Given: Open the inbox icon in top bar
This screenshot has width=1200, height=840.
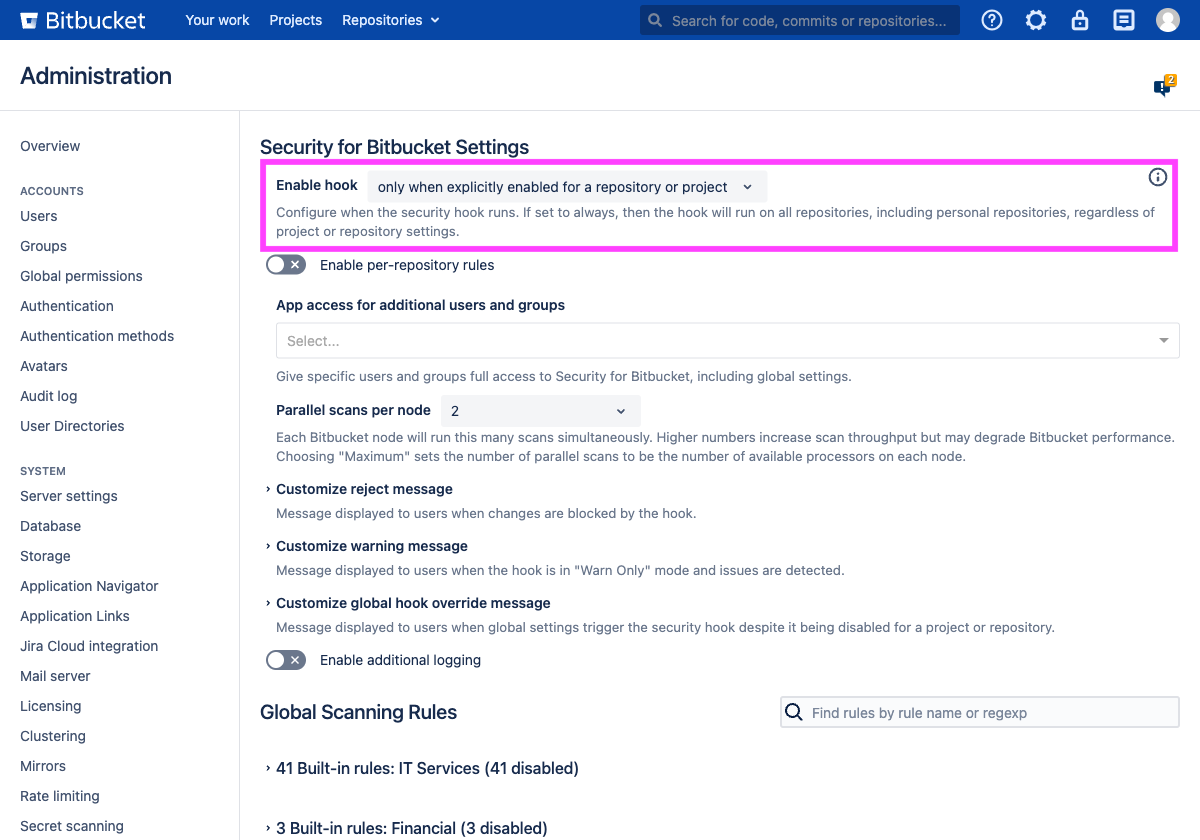Looking at the screenshot, I should [x=1124, y=20].
